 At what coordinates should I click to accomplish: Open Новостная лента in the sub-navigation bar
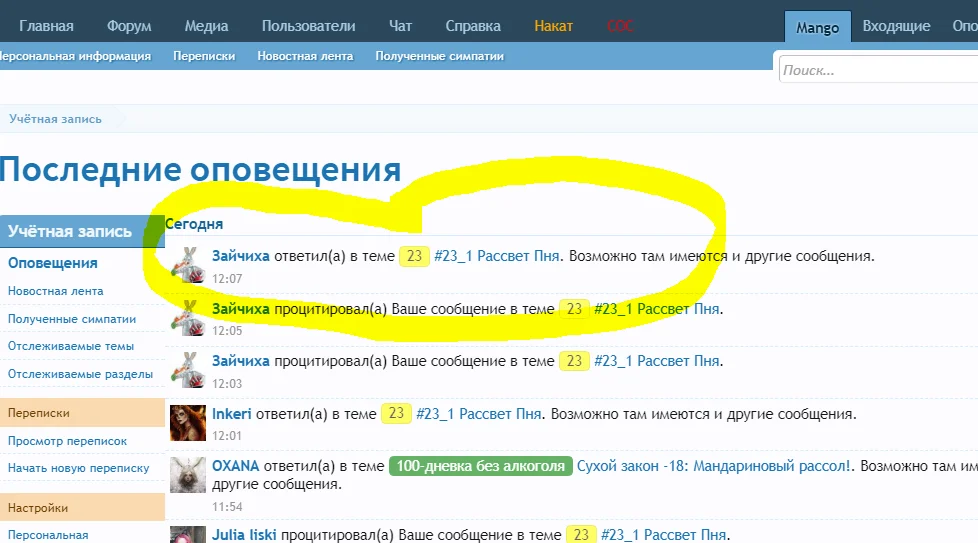(305, 56)
